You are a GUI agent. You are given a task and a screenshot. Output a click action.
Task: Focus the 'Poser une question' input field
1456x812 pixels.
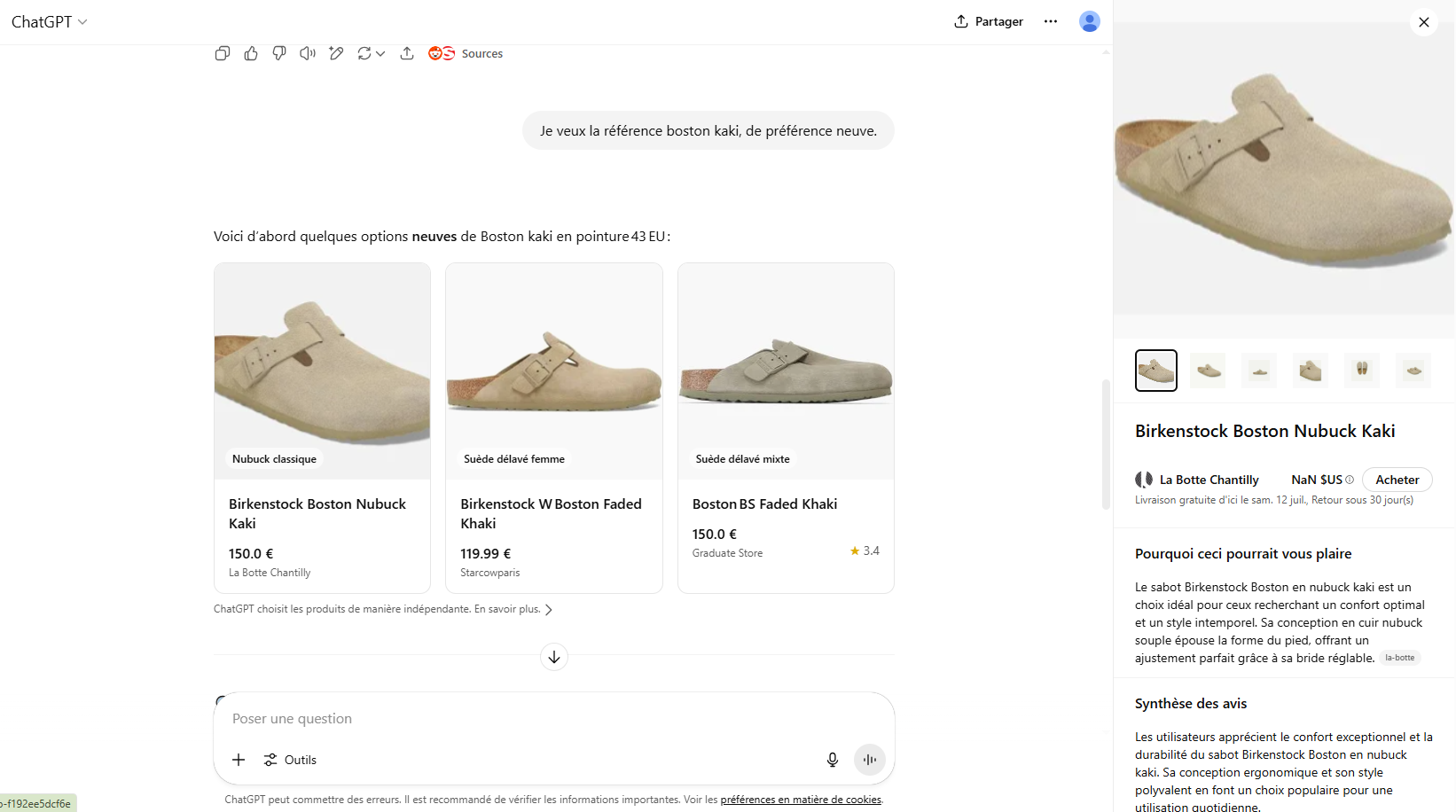point(554,719)
